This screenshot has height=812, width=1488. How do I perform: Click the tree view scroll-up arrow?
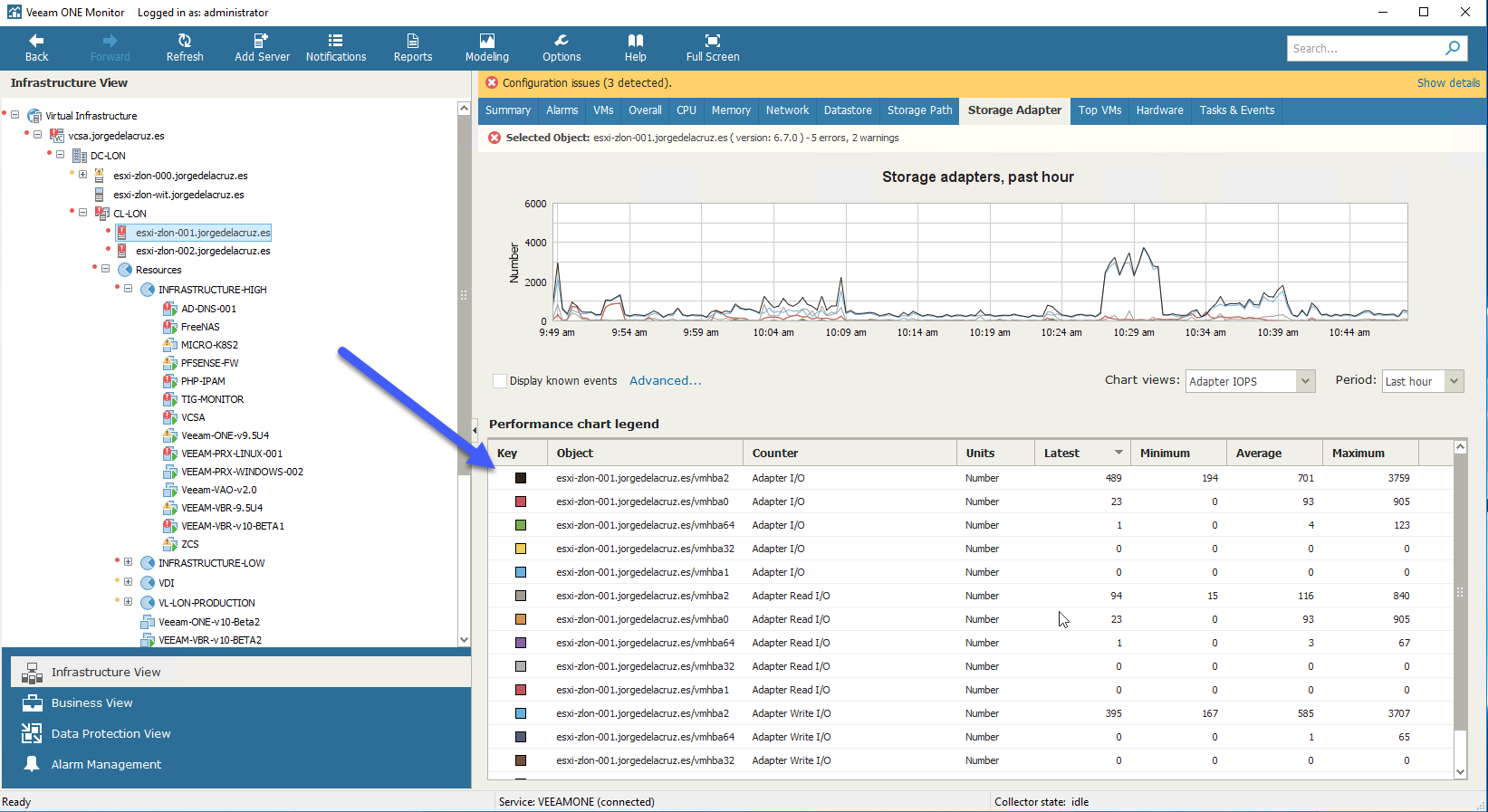click(x=464, y=108)
